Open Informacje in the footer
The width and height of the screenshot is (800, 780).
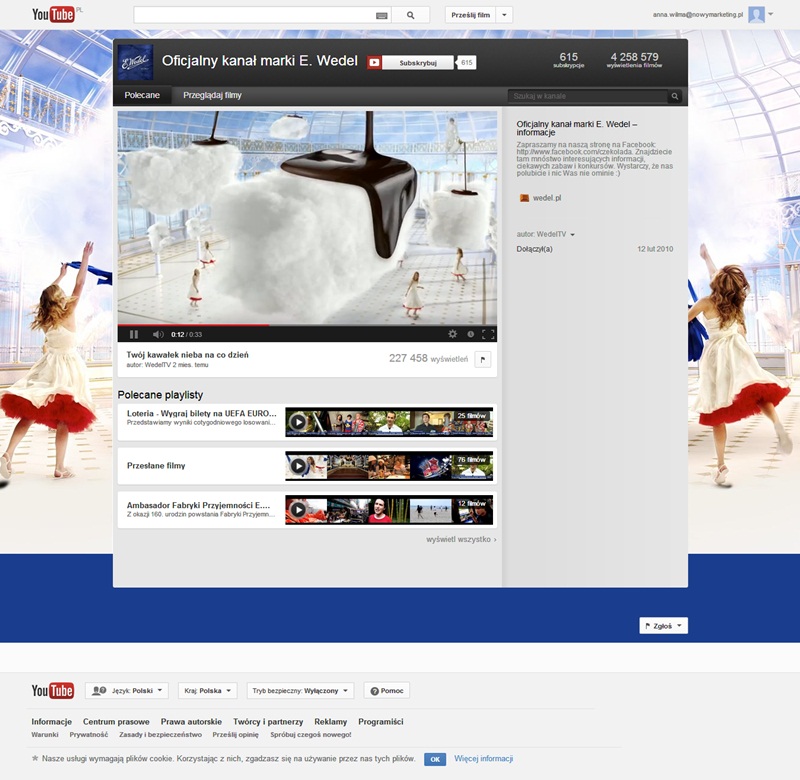52,722
